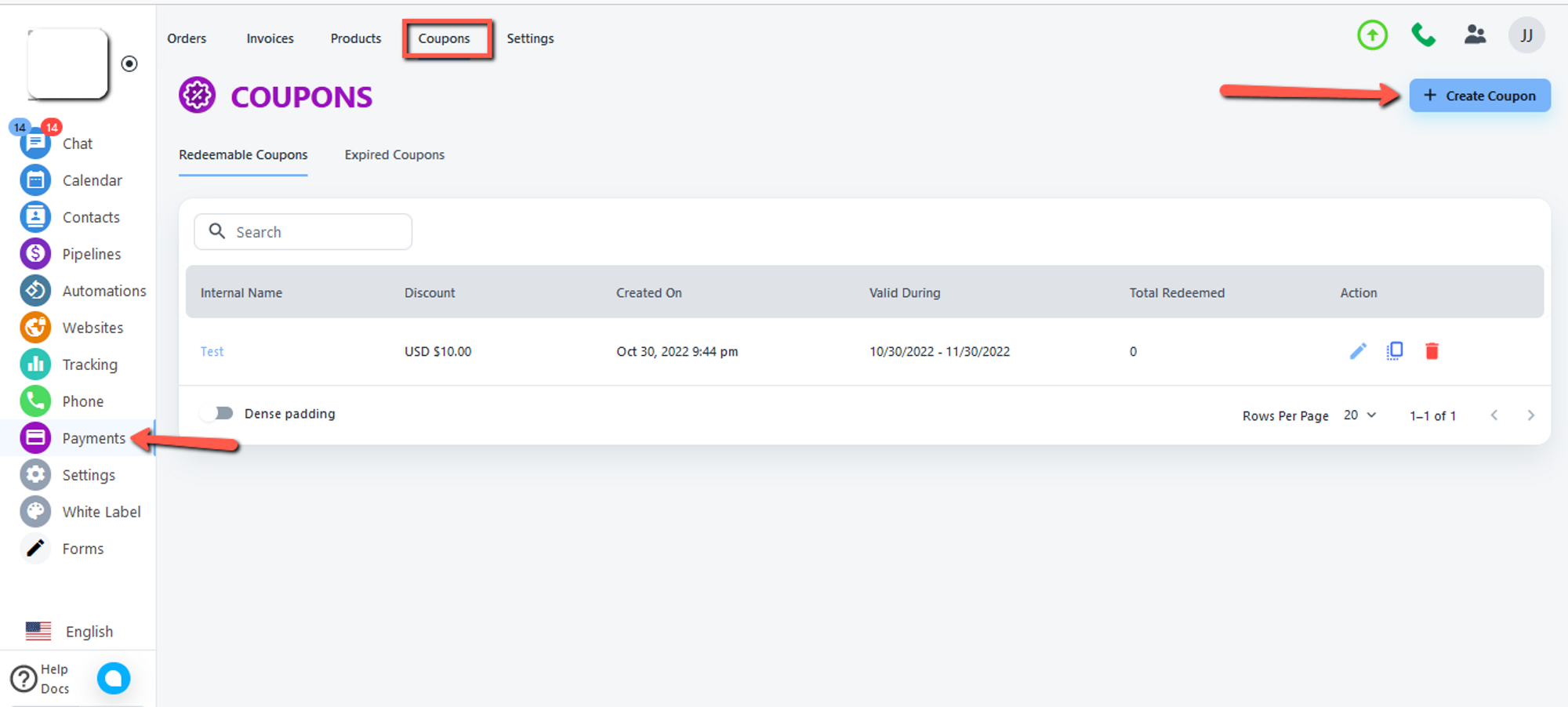Open the Test coupon link
The width and height of the screenshot is (1568, 707).
tap(212, 352)
